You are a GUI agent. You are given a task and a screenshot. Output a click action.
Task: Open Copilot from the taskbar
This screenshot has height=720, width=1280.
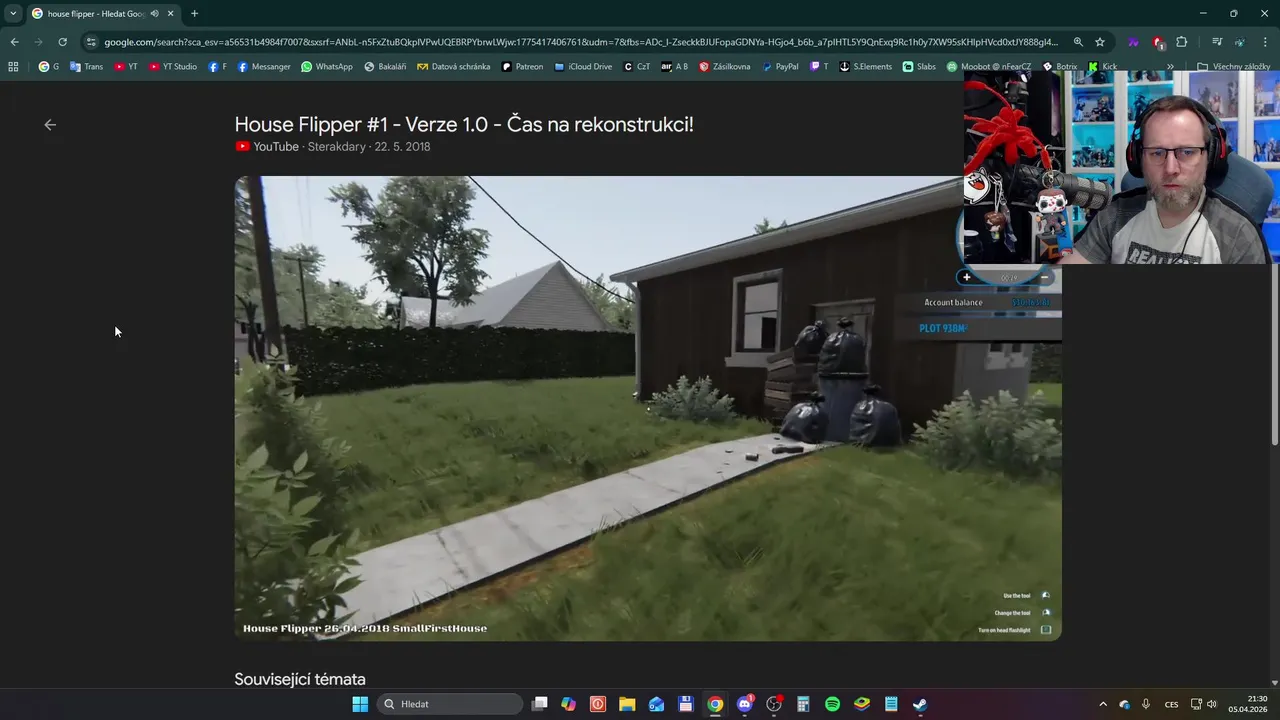[x=569, y=704]
